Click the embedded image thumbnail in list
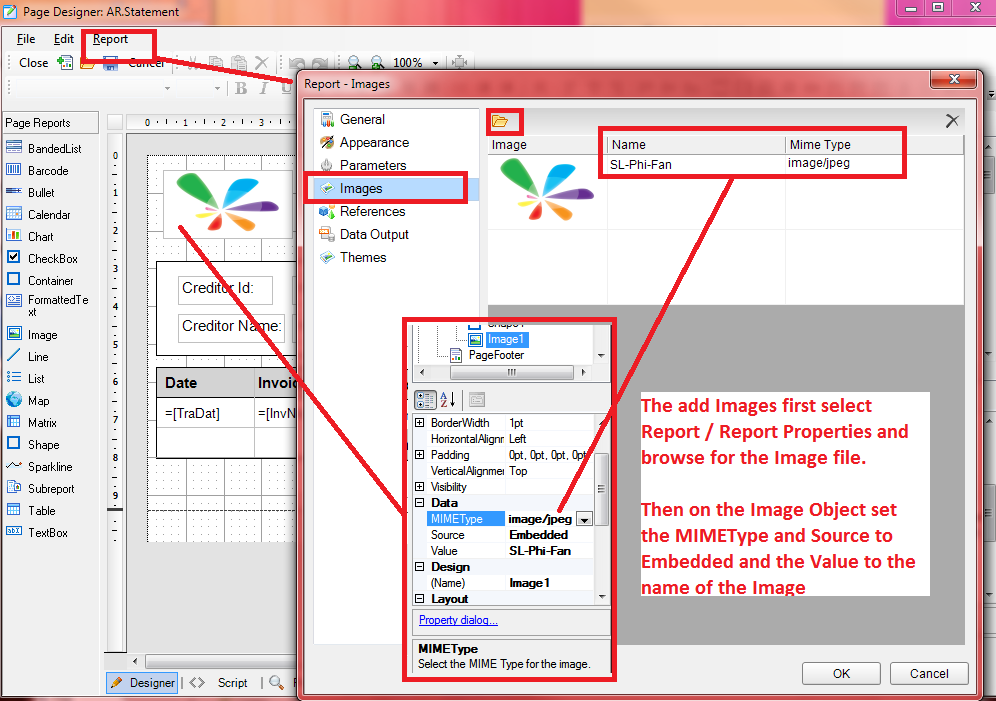This screenshot has height=701, width=996. (x=546, y=189)
